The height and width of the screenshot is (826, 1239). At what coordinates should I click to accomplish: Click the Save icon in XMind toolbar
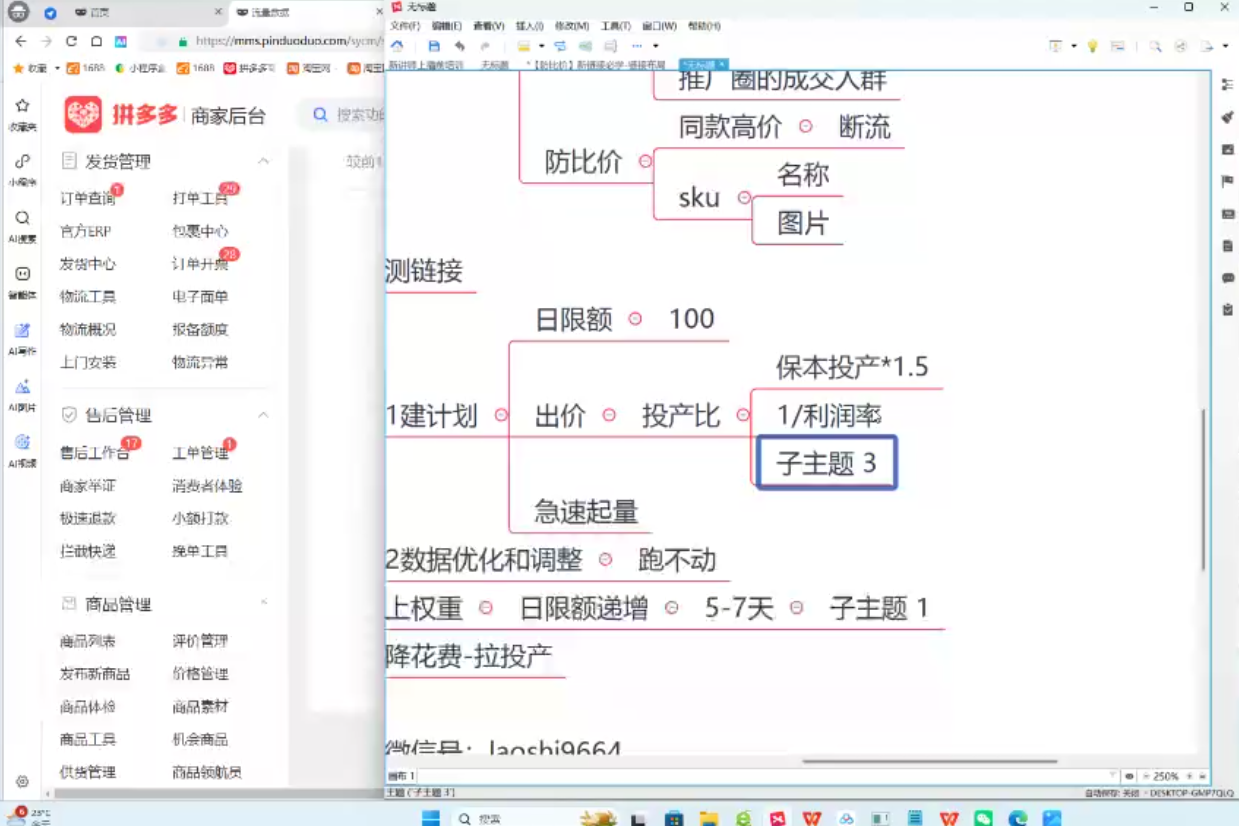click(434, 46)
